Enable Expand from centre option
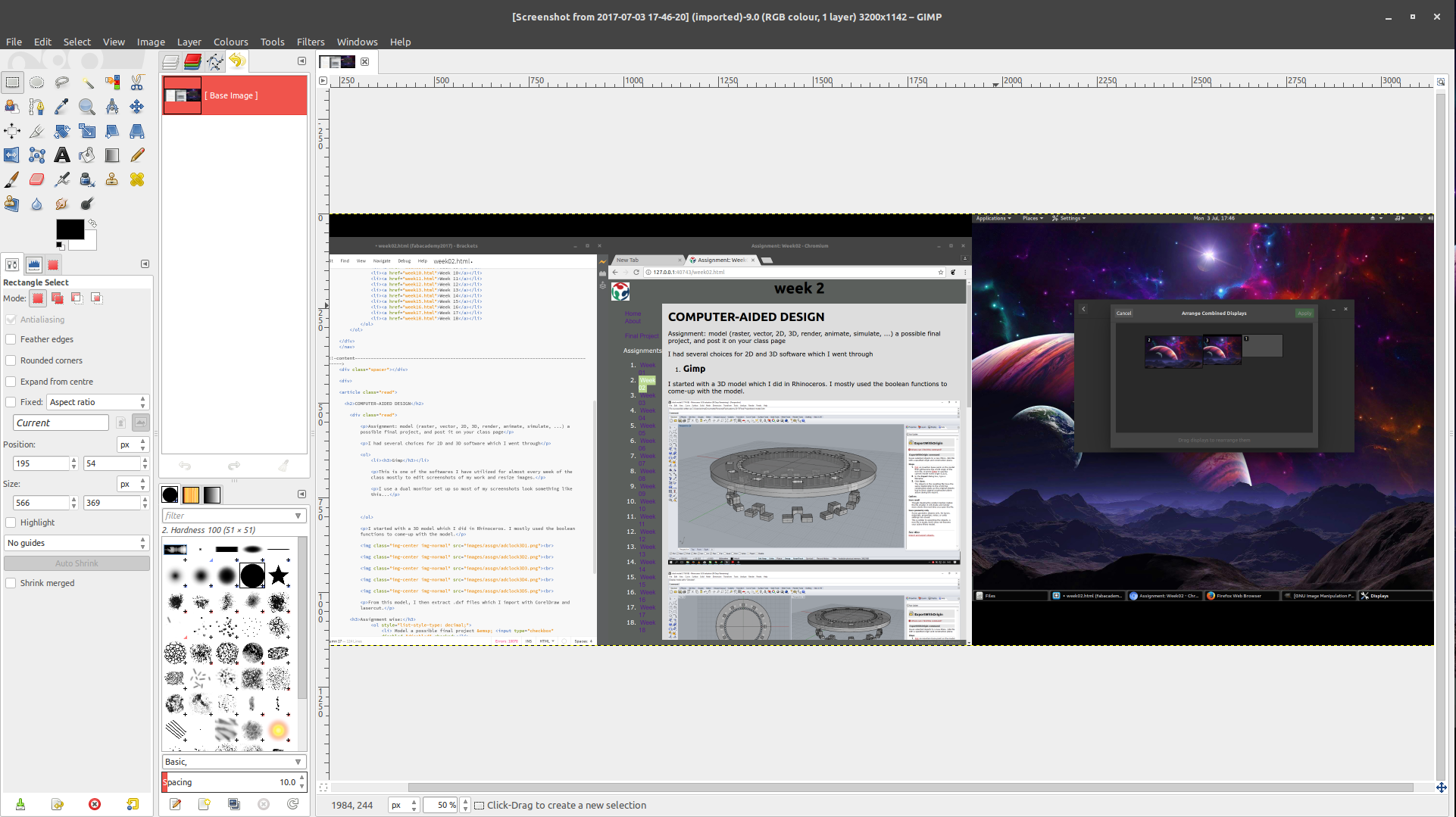The height and width of the screenshot is (817, 1456). (x=11, y=382)
